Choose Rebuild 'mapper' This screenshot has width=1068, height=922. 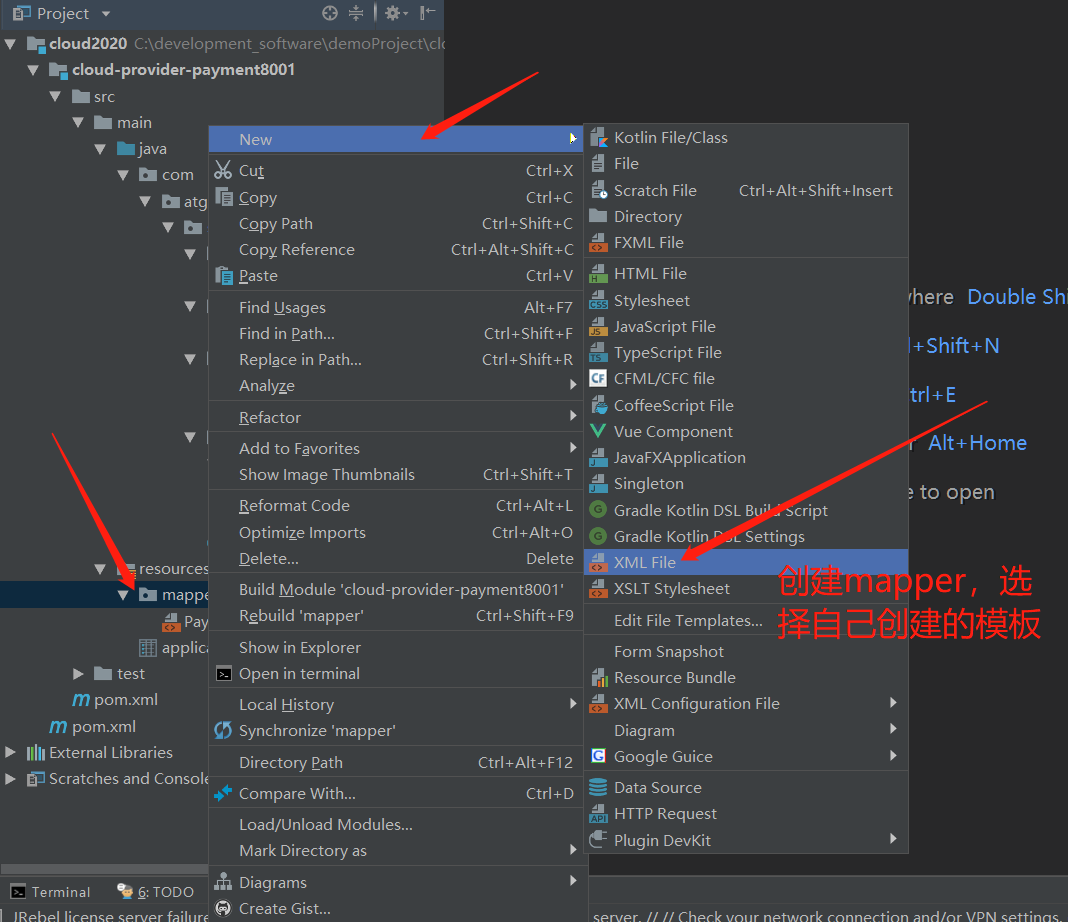(396, 616)
